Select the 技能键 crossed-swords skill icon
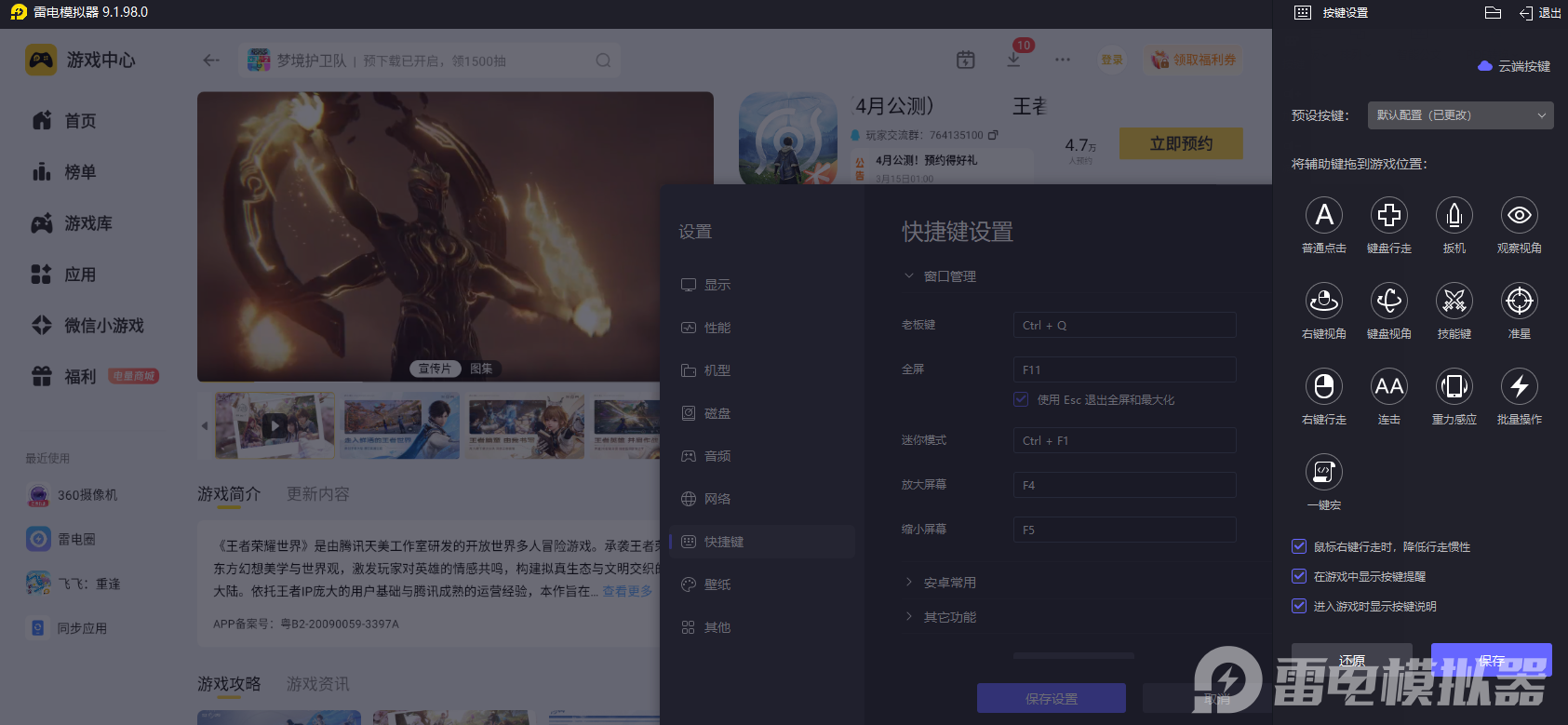The image size is (1568, 725). (1454, 301)
